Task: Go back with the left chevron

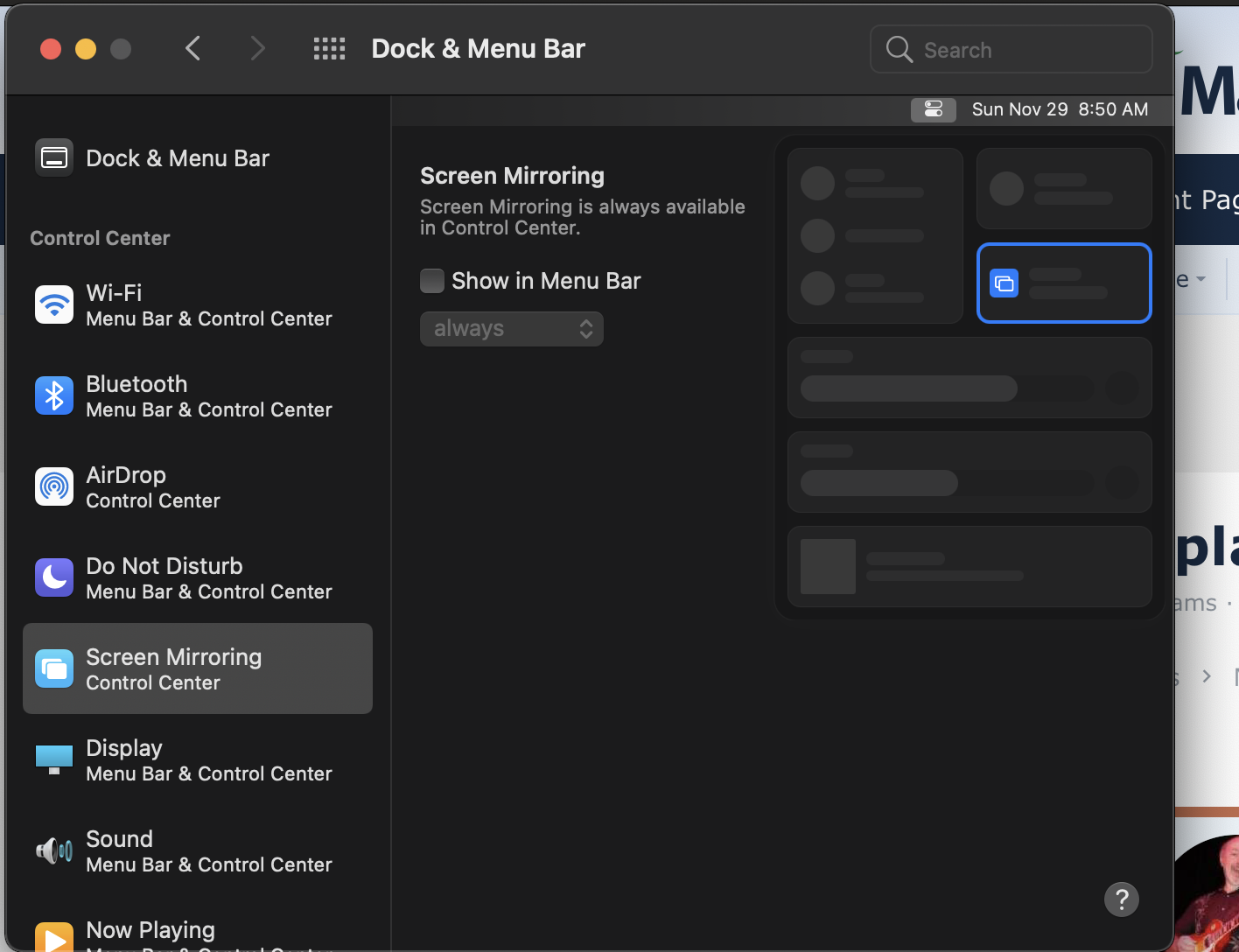Action: click(x=193, y=49)
